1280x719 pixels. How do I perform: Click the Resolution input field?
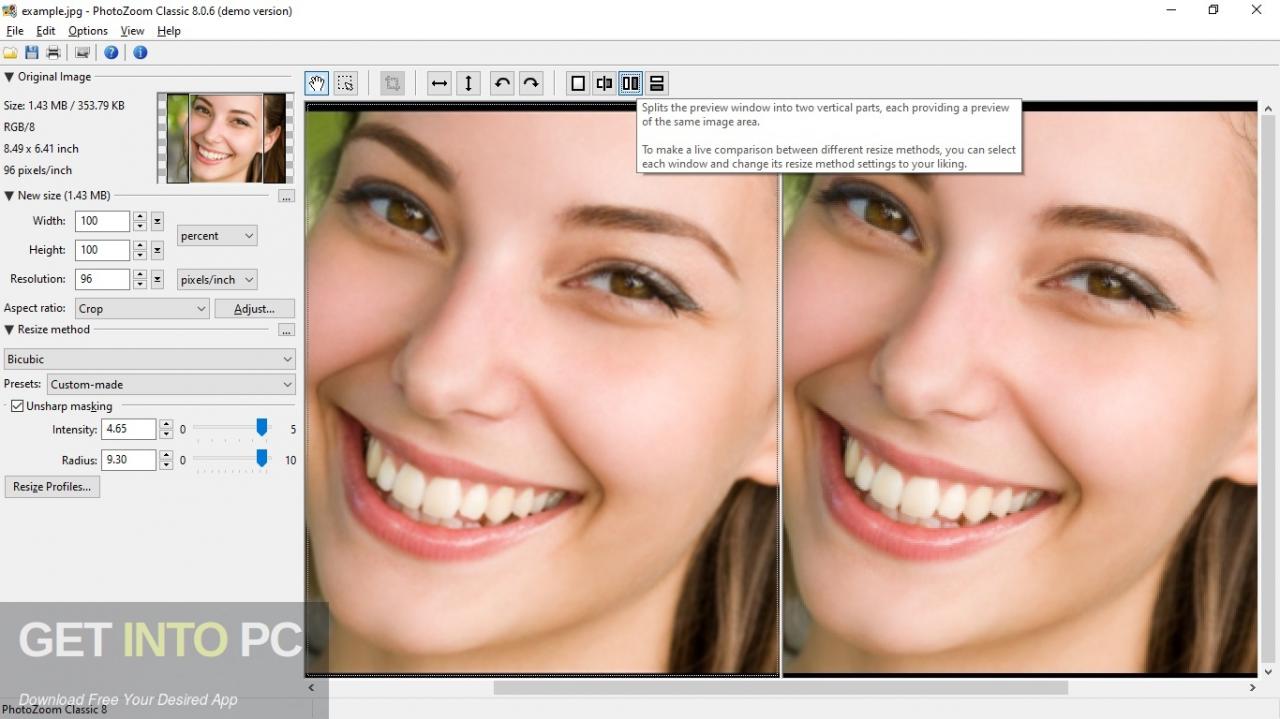click(102, 280)
